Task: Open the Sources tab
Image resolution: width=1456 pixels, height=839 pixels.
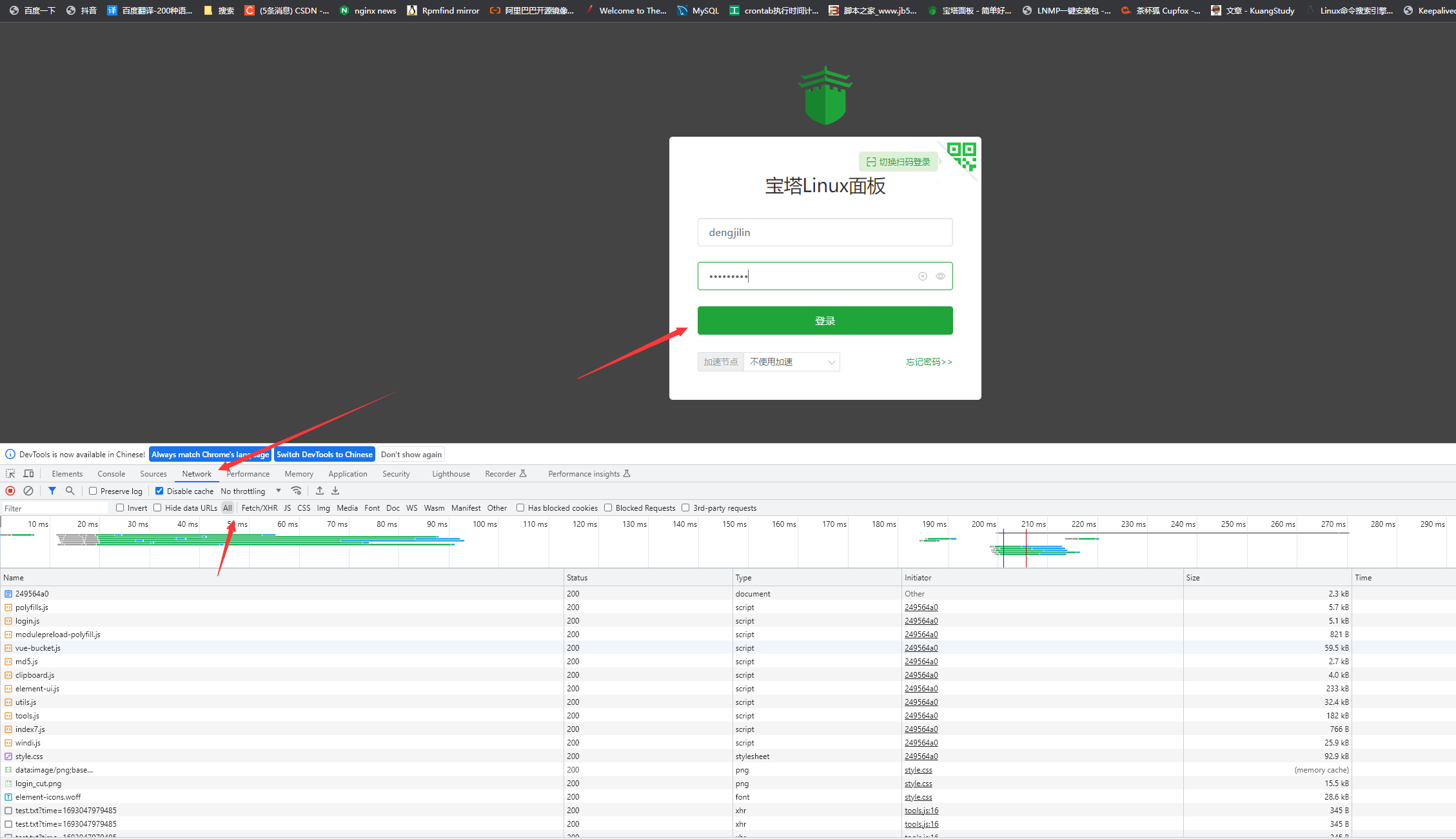Action: click(x=153, y=473)
